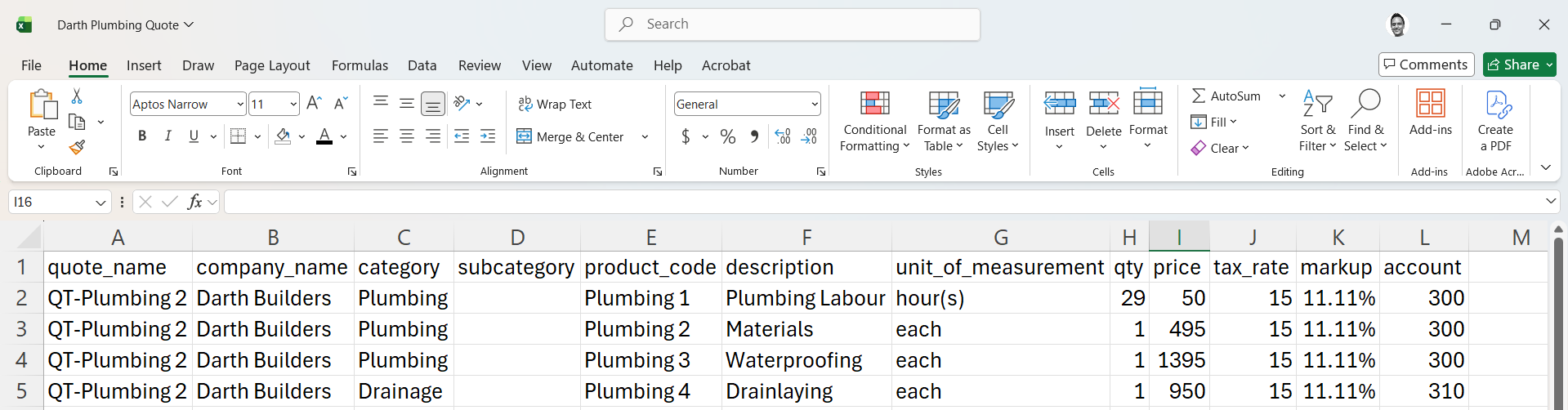Toggle Wrap Text on selected cell
This screenshot has height=410, width=1568.
click(x=555, y=104)
